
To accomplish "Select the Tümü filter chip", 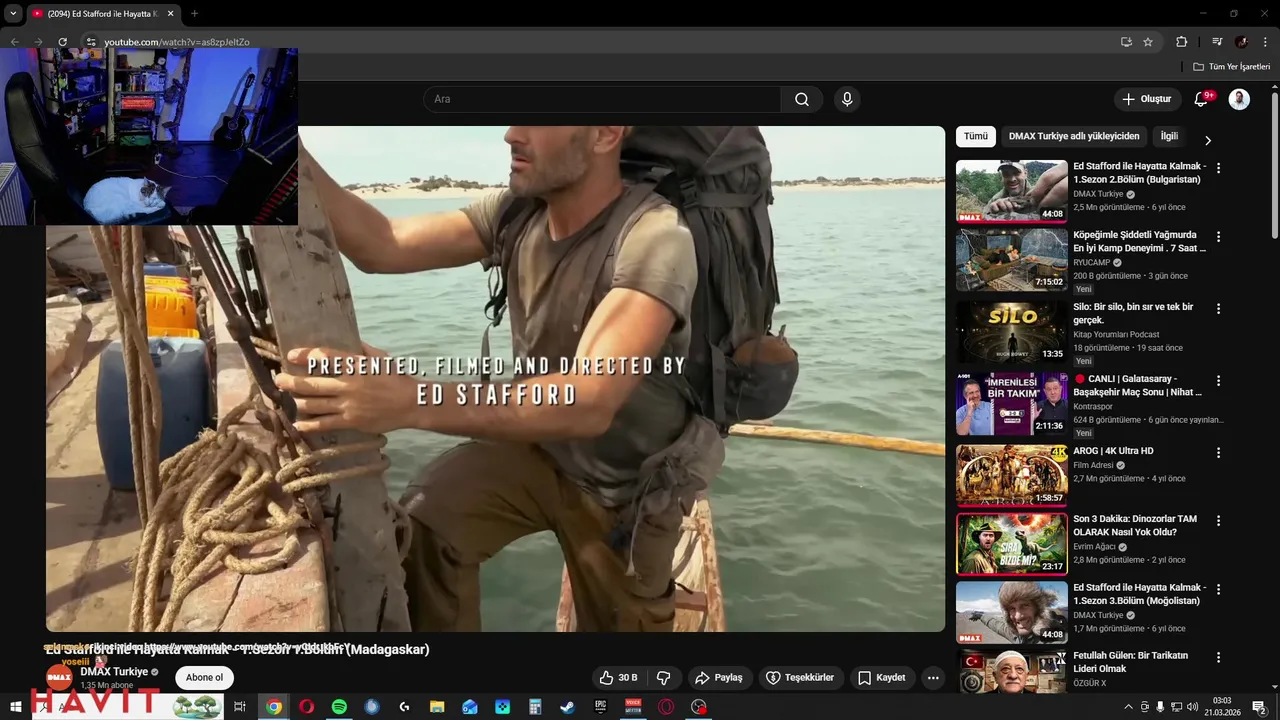I will click(x=976, y=136).
